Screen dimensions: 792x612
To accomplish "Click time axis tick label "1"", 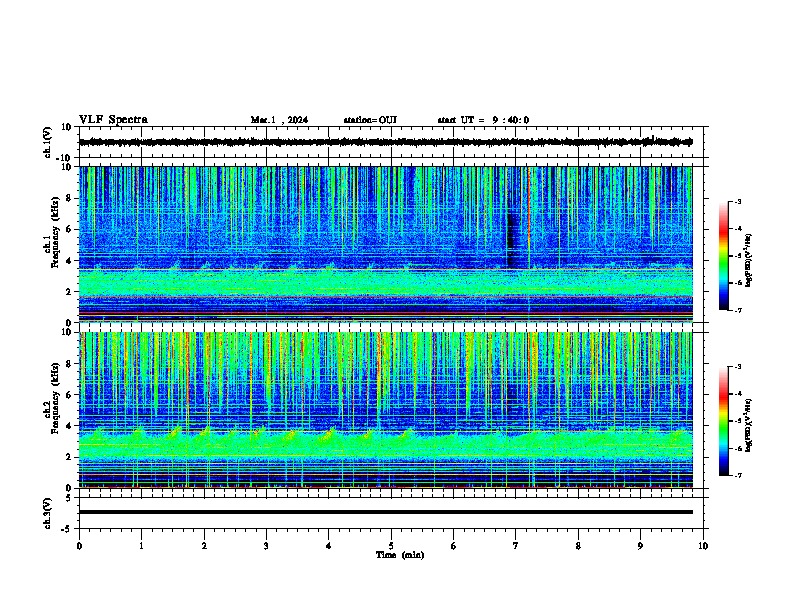I will coord(142,546).
